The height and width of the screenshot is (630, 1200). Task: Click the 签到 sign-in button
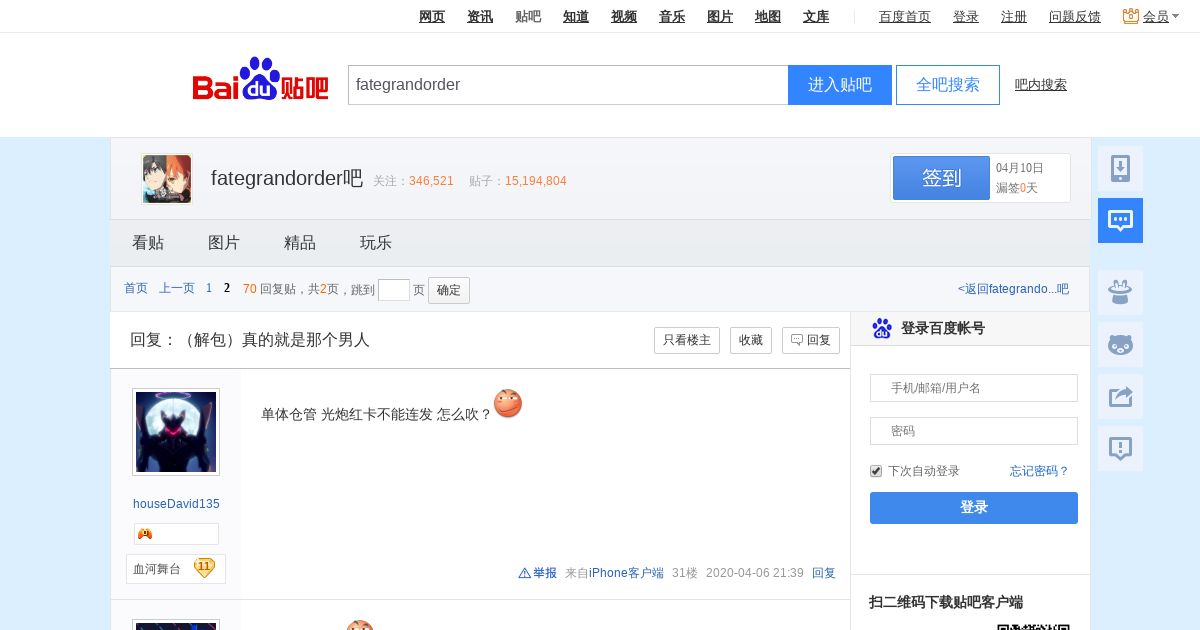pyautogui.click(x=941, y=178)
